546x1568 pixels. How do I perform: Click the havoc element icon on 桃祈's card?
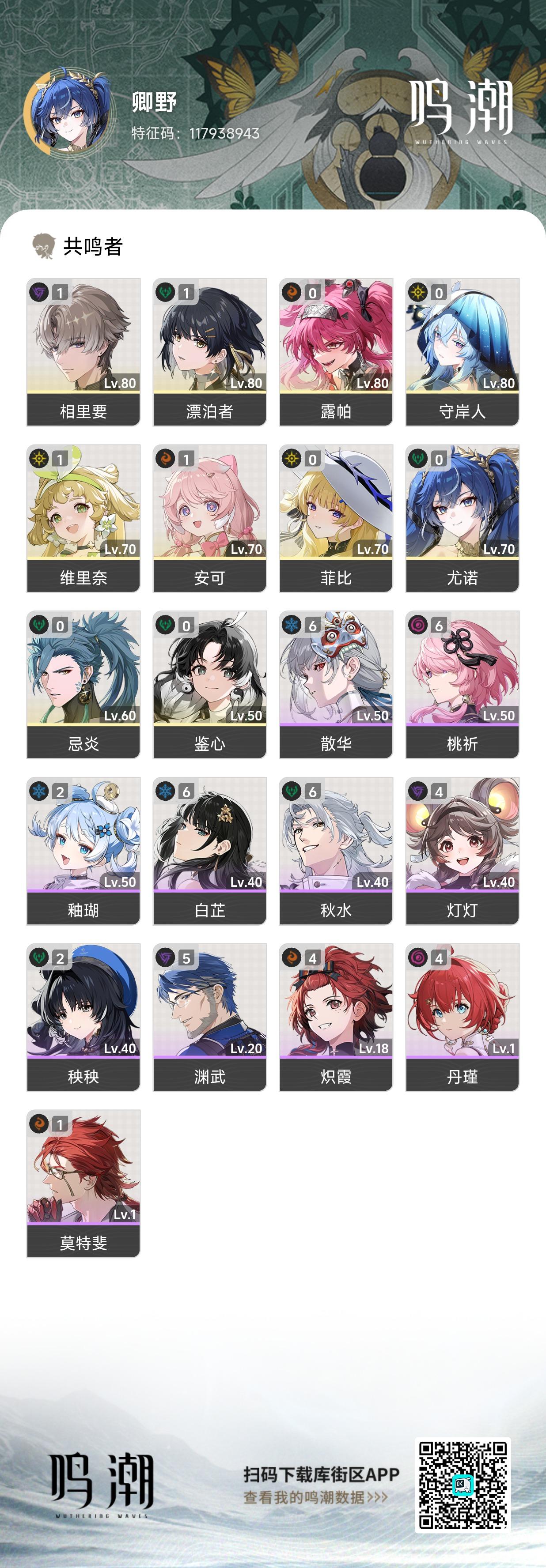tap(418, 625)
